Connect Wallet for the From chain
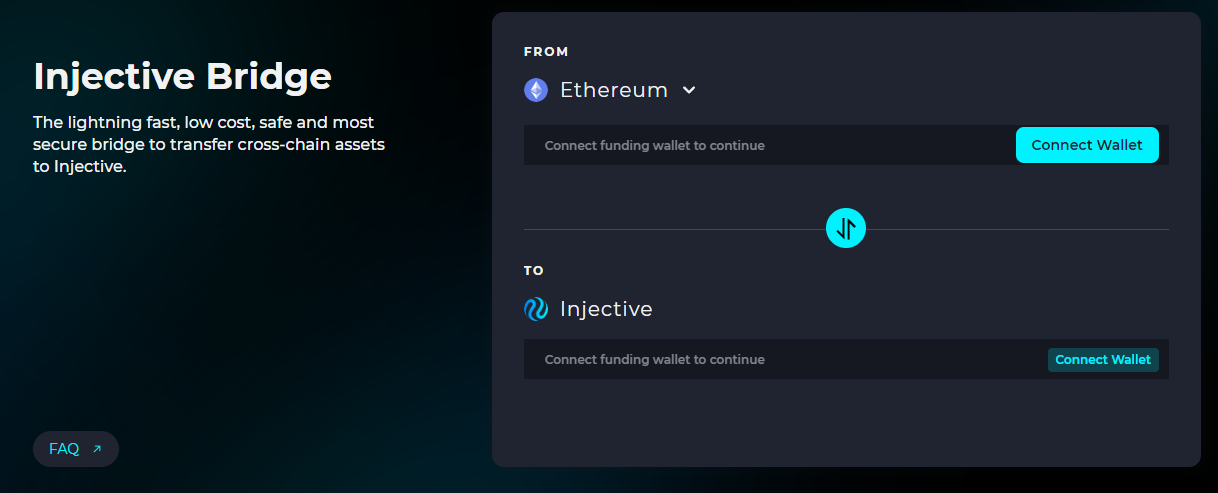Viewport: 1218px width, 493px height. tap(1087, 145)
